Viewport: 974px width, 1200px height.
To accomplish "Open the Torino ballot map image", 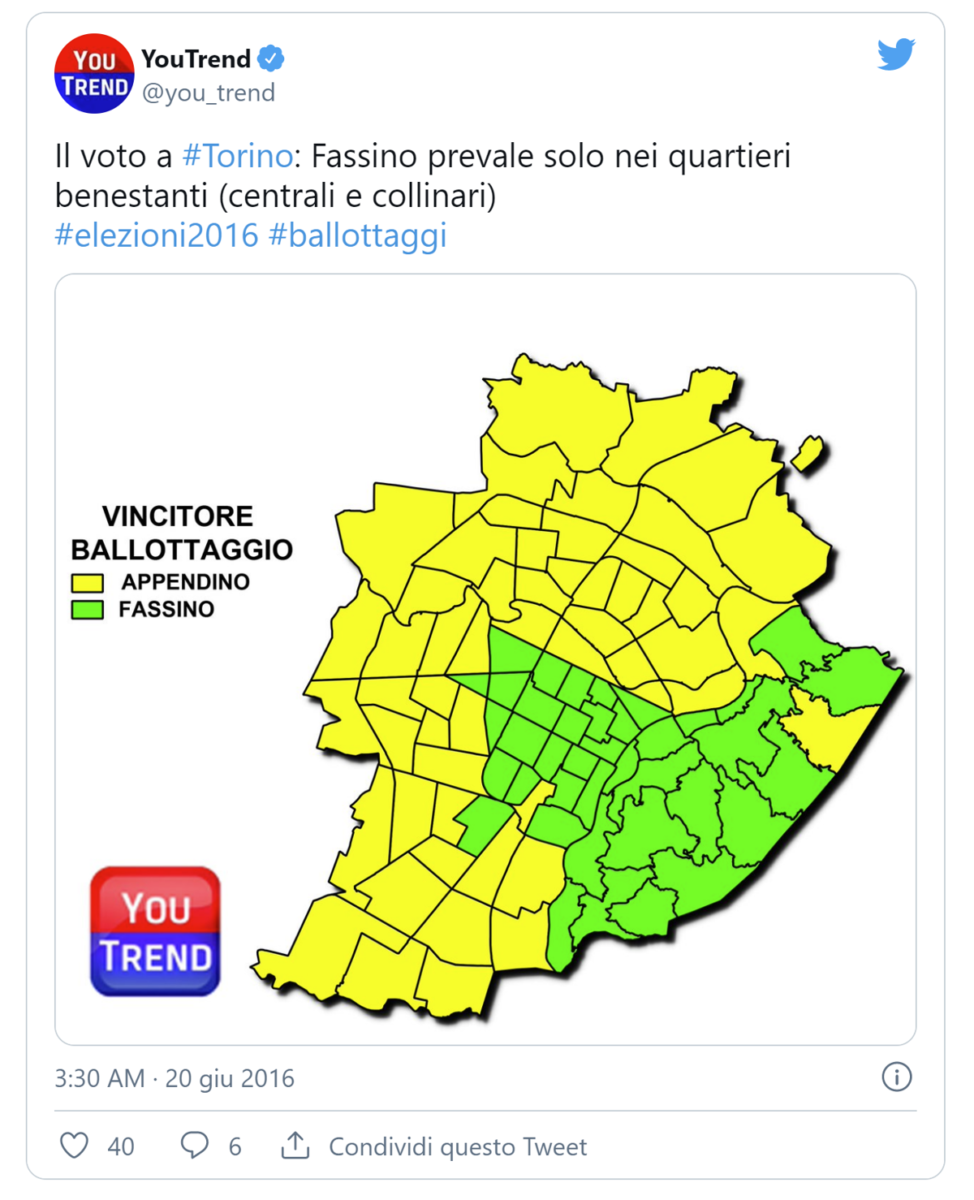I will click(600, 680).
